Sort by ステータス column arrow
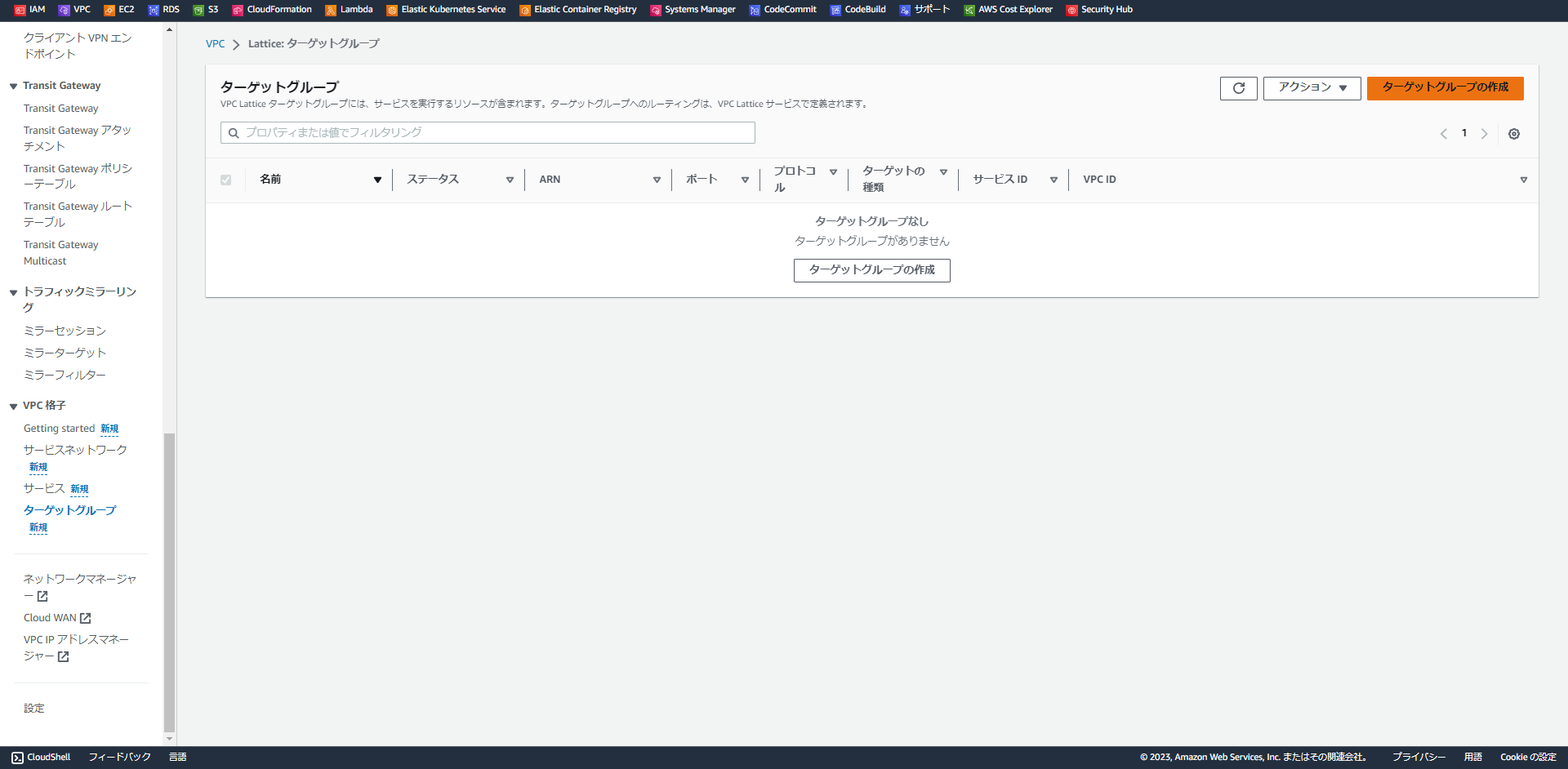This screenshot has height=769, width=1568. (x=510, y=180)
